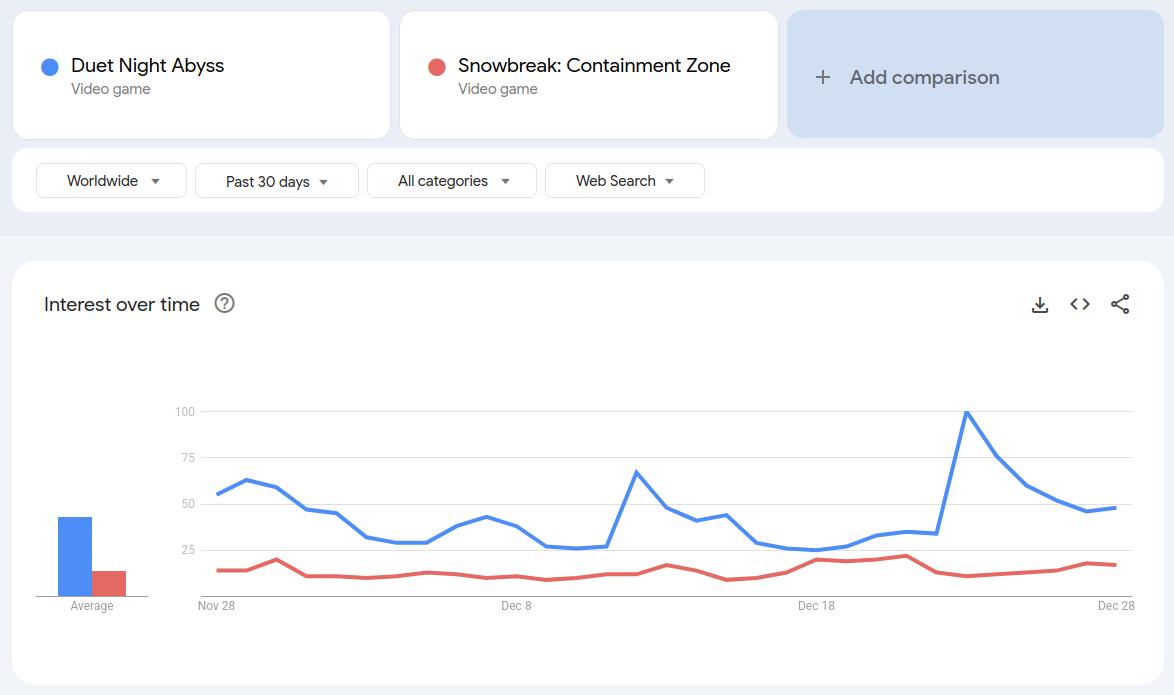1174x695 pixels.
Task: Click the red Average bar
Action: coord(109,583)
